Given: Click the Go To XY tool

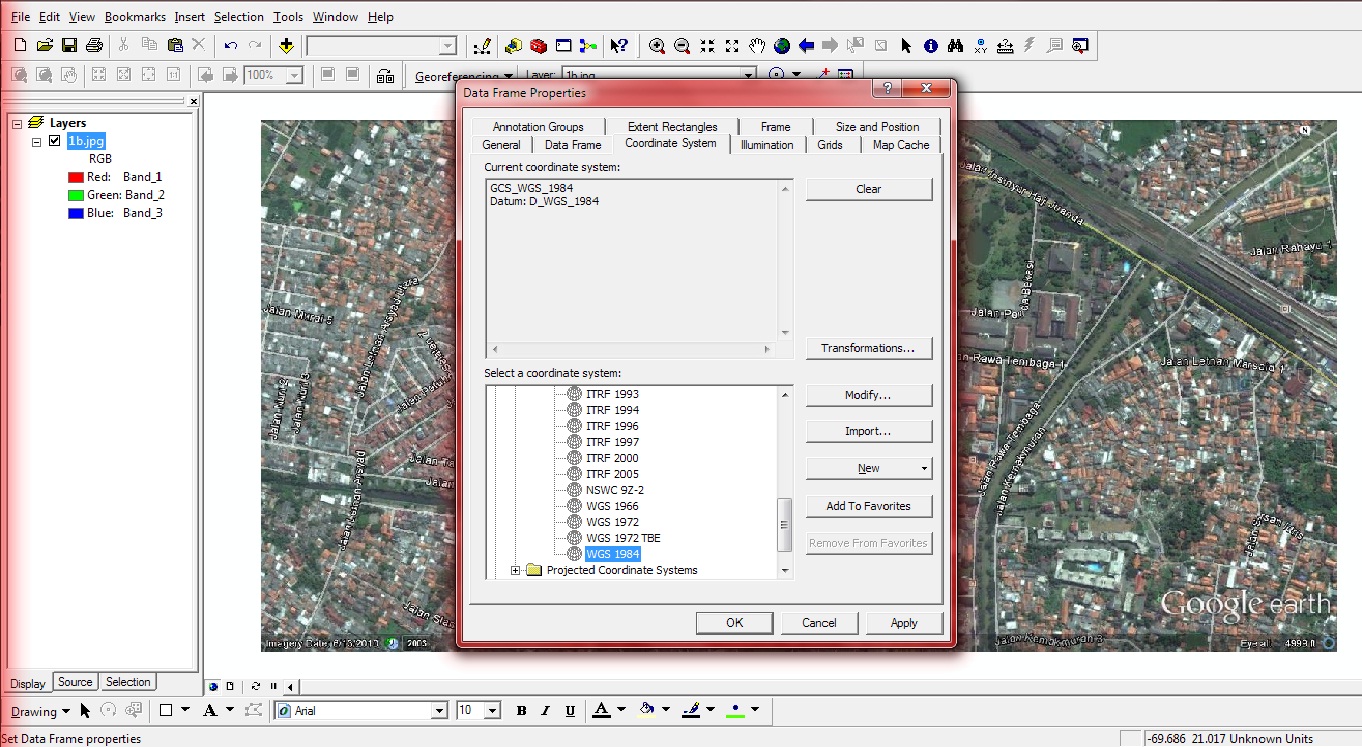Looking at the screenshot, I should pyautogui.click(x=981, y=45).
